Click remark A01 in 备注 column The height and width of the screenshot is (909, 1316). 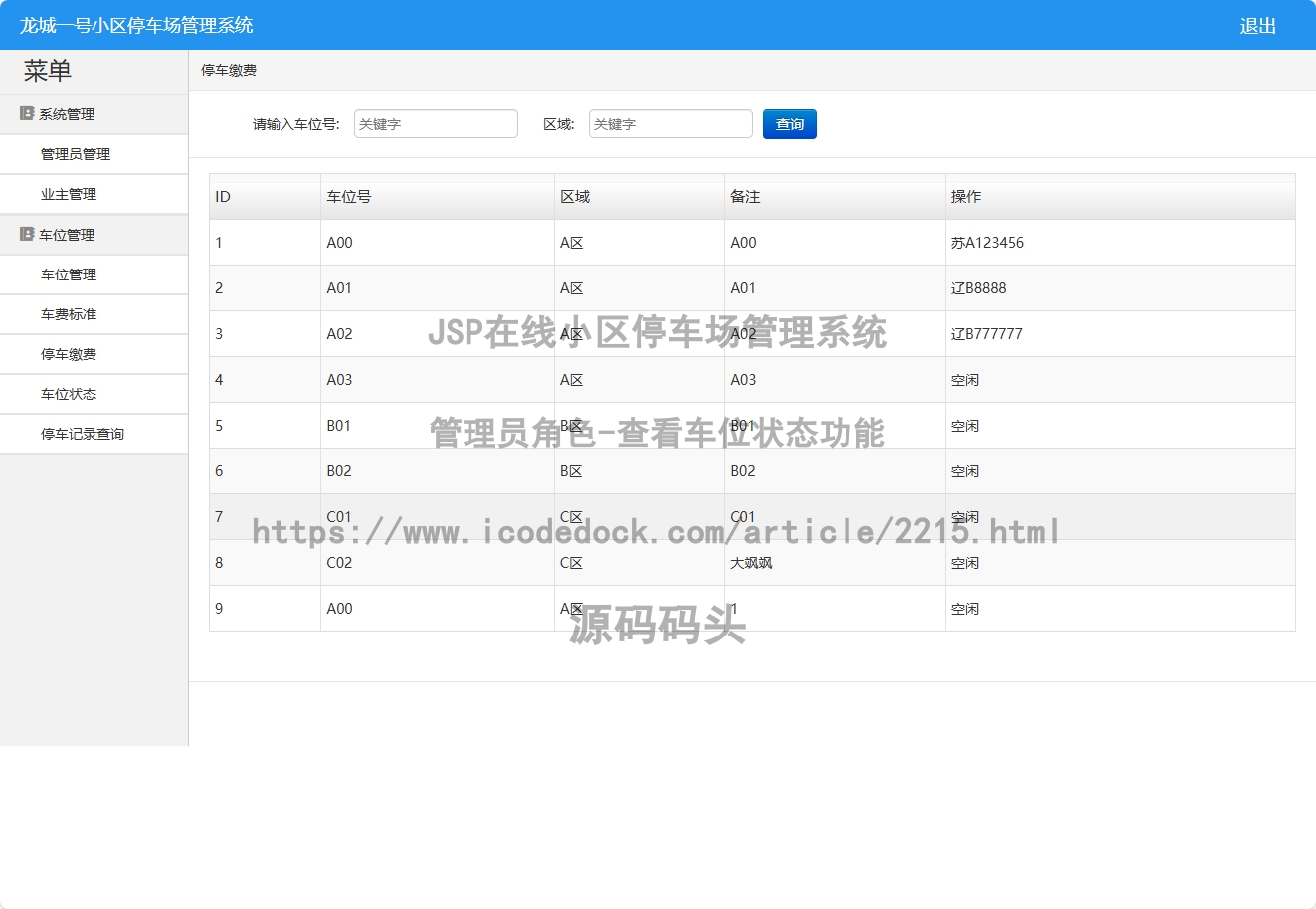[x=743, y=288]
